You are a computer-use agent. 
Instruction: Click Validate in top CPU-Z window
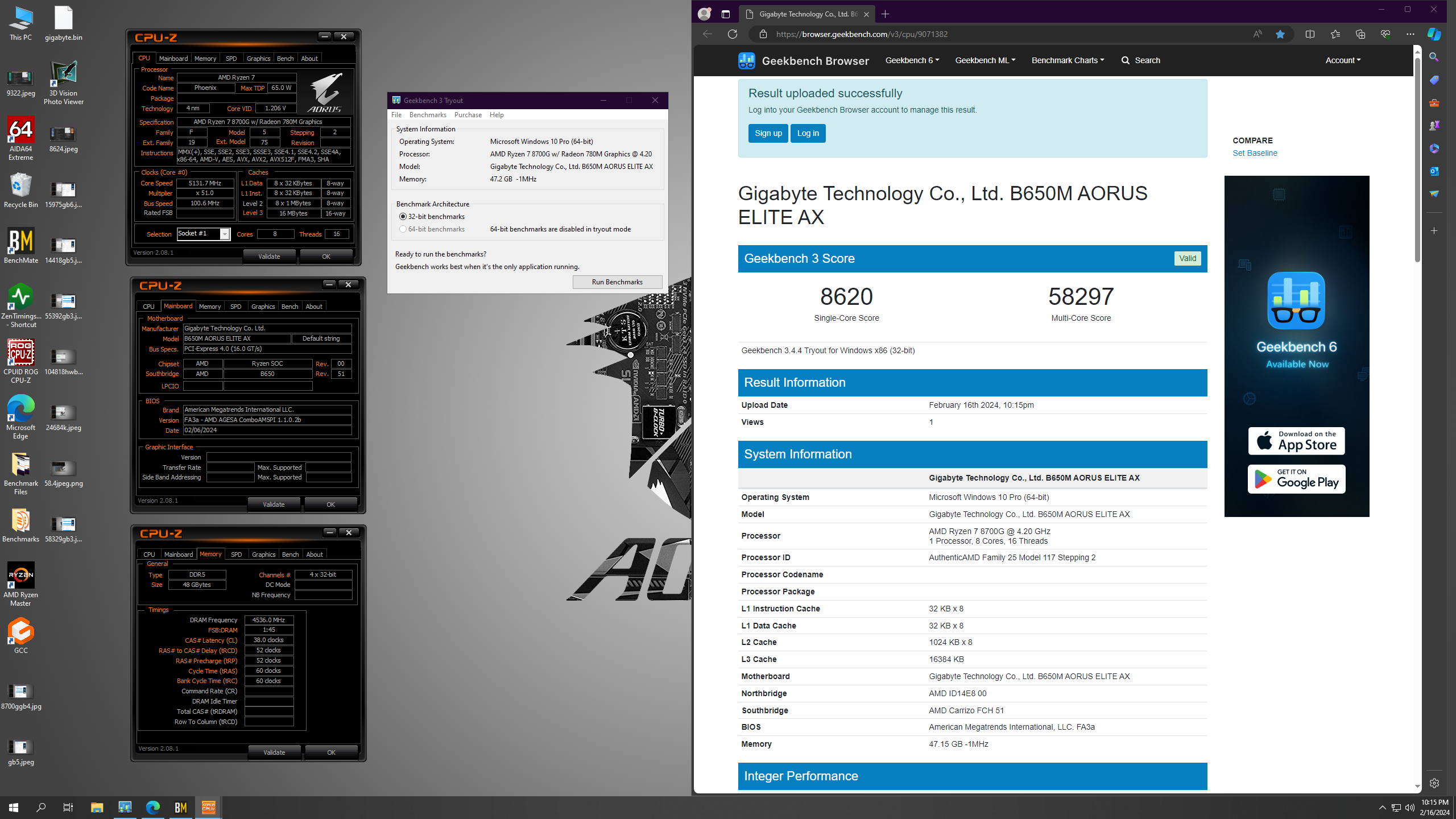pos(269,257)
